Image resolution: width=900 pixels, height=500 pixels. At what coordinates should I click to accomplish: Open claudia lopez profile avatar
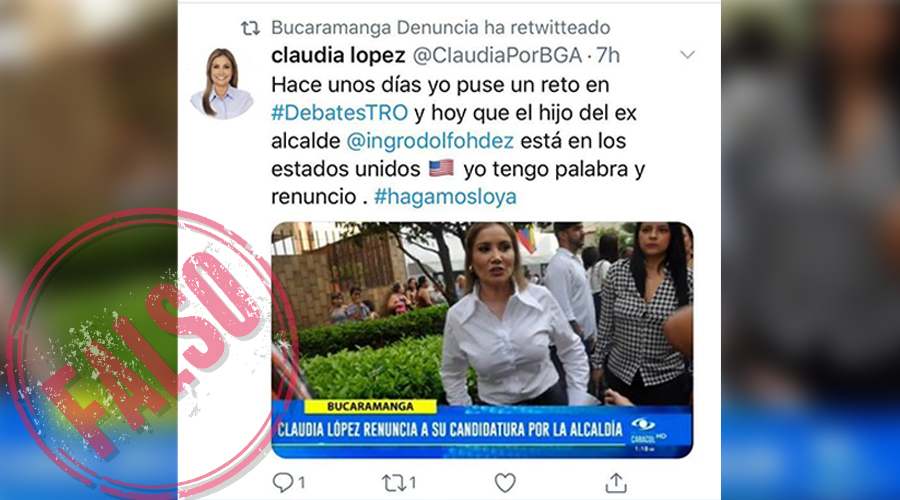click(x=222, y=83)
